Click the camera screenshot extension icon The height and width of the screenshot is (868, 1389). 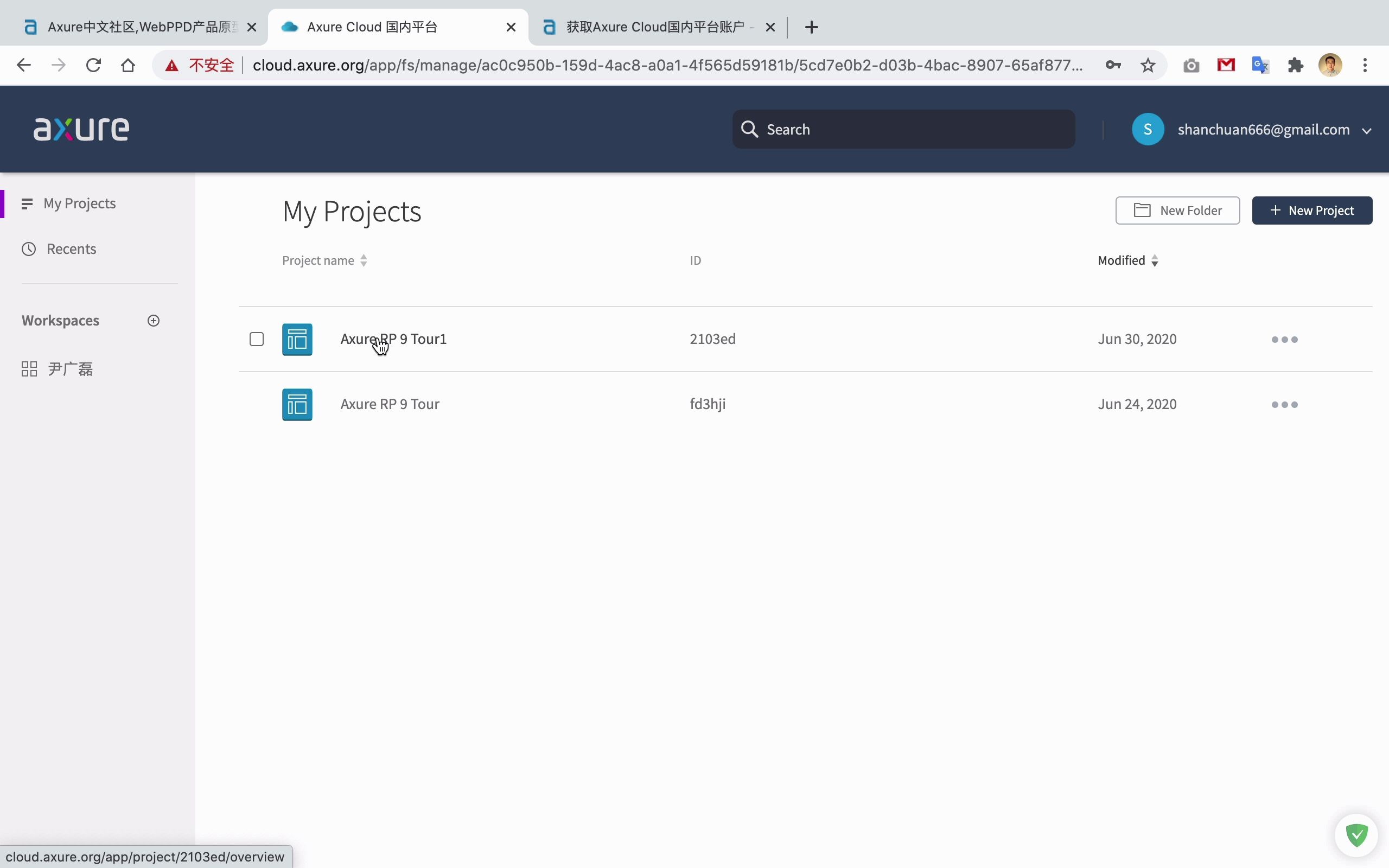click(x=1191, y=66)
